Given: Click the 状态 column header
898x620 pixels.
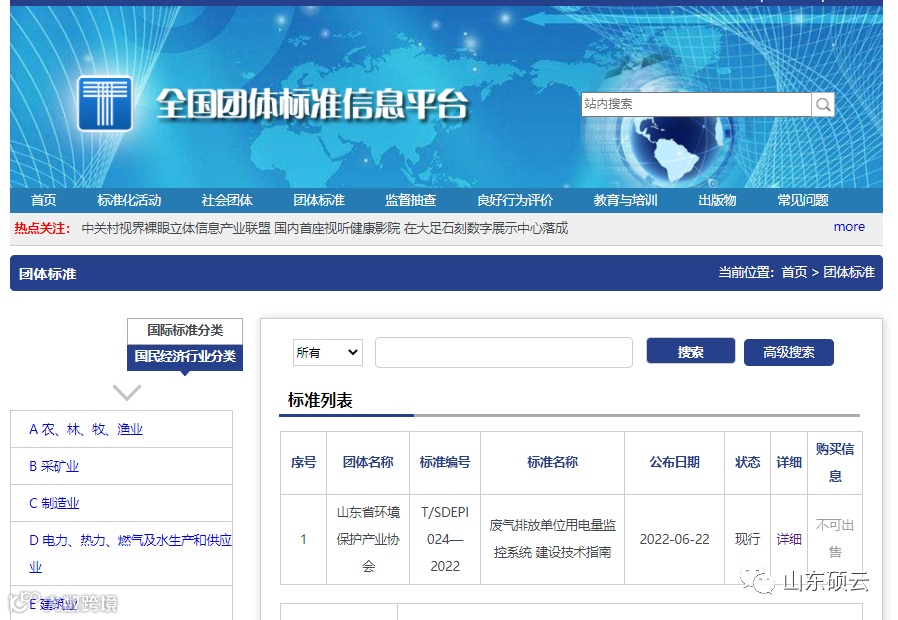Looking at the screenshot, I should coord(747,463).
